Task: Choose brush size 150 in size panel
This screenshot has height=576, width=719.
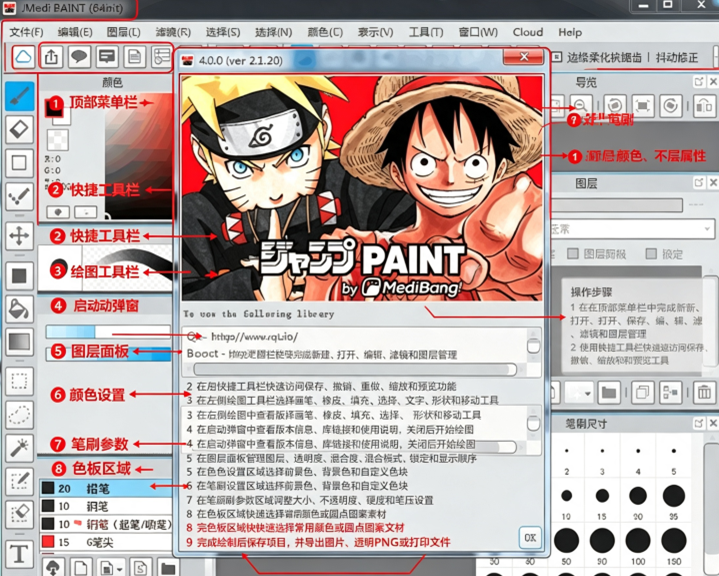Action: pos(674,540)
